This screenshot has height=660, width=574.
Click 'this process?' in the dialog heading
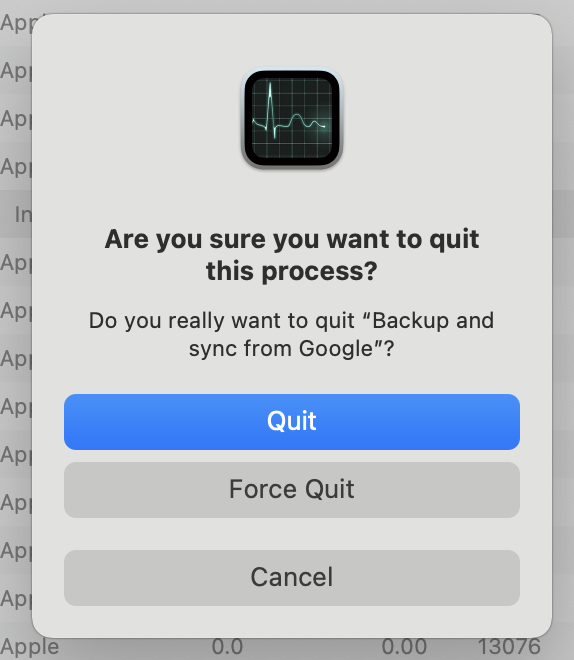tap(292, 271)
